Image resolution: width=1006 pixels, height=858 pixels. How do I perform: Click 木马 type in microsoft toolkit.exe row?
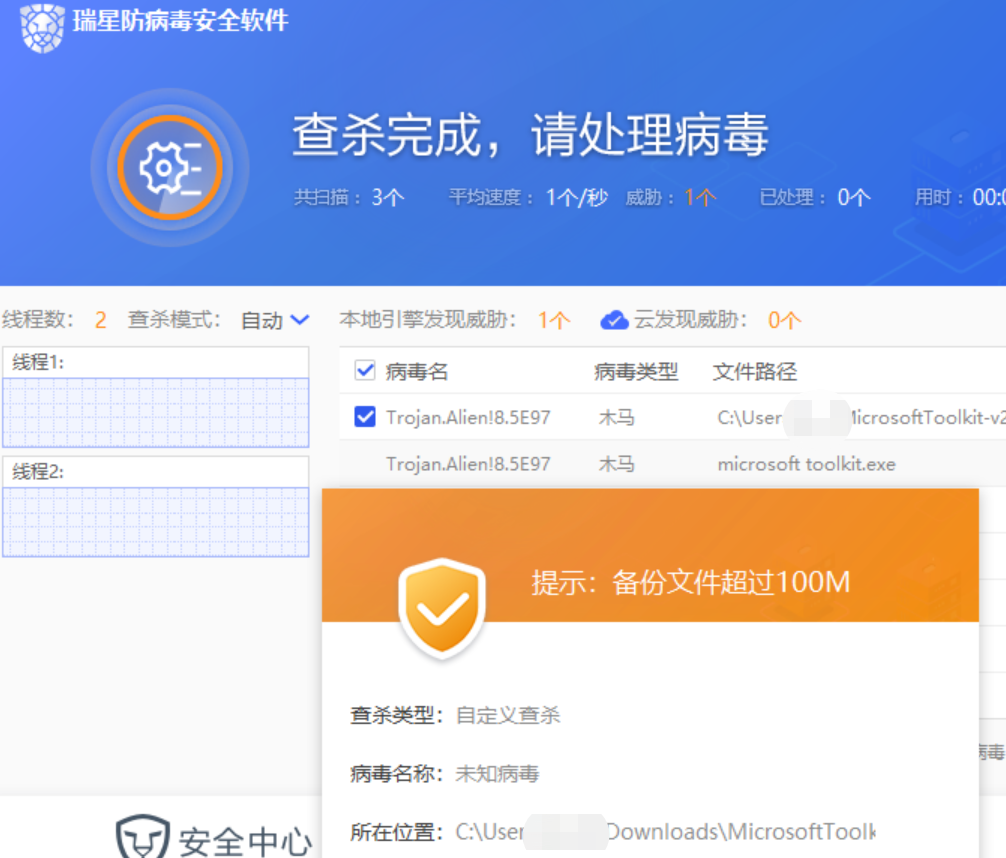coord(617,463)
